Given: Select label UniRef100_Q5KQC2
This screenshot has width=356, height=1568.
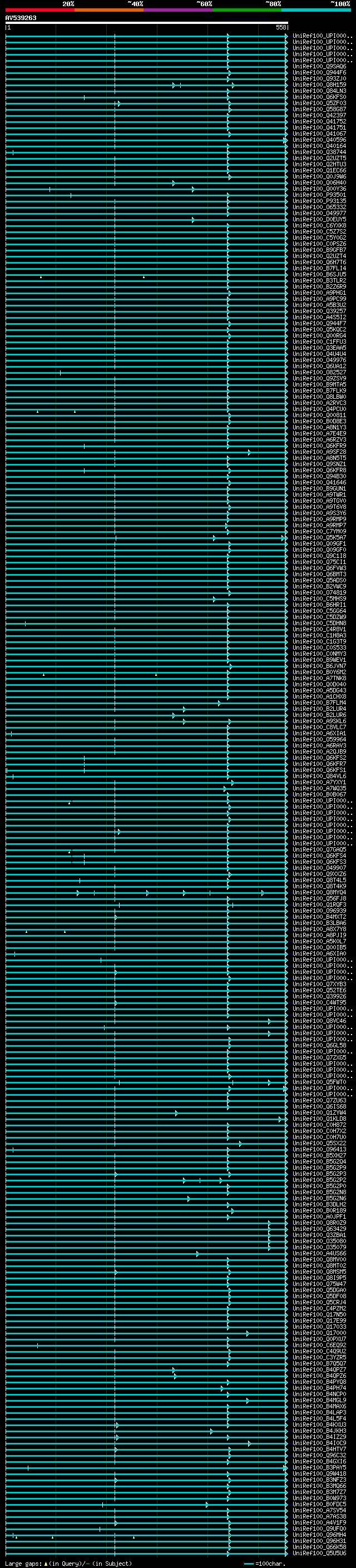Looking at the screenshot, I should [319, 329].
